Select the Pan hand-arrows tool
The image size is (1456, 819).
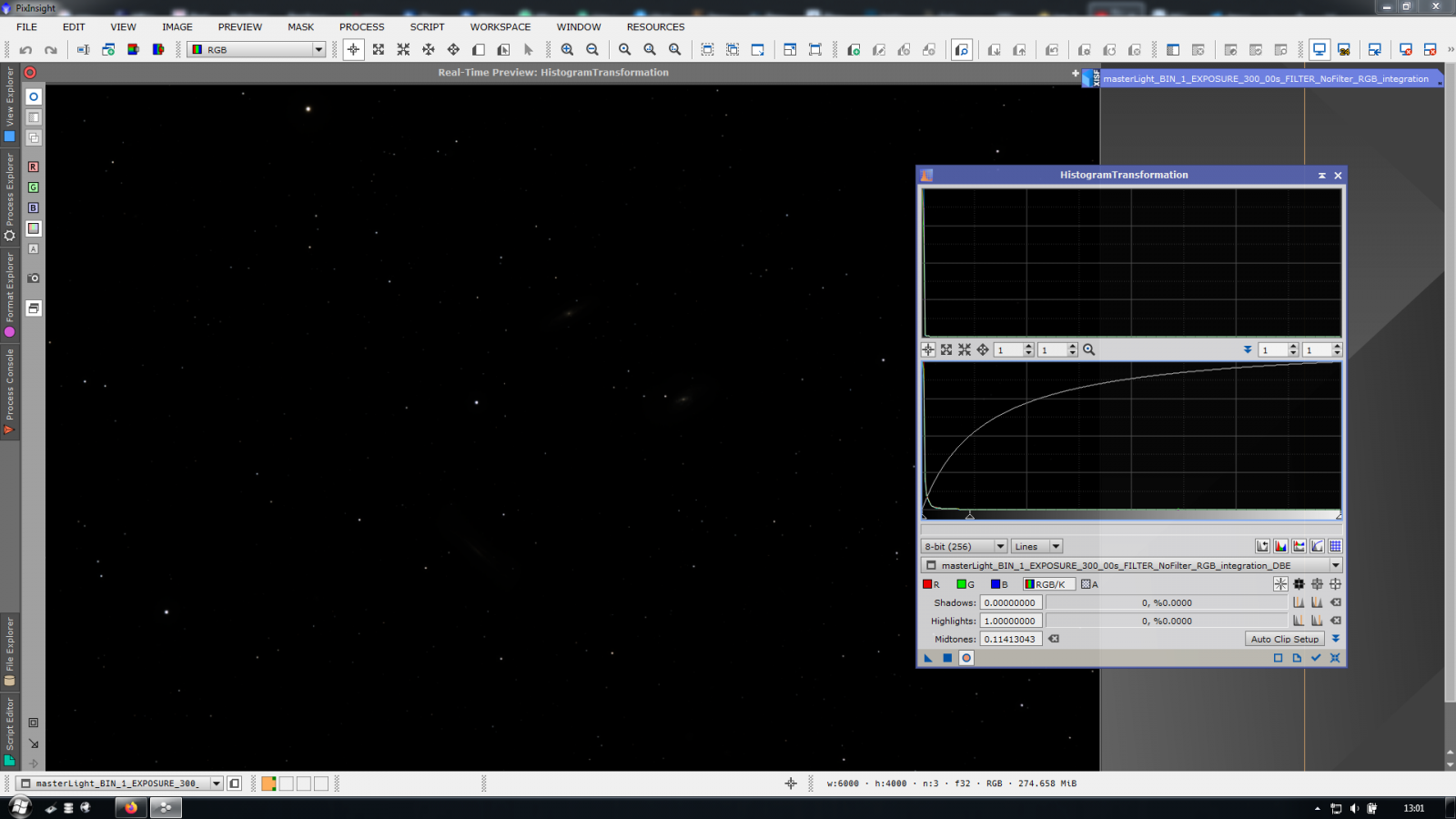pos(453,50)
